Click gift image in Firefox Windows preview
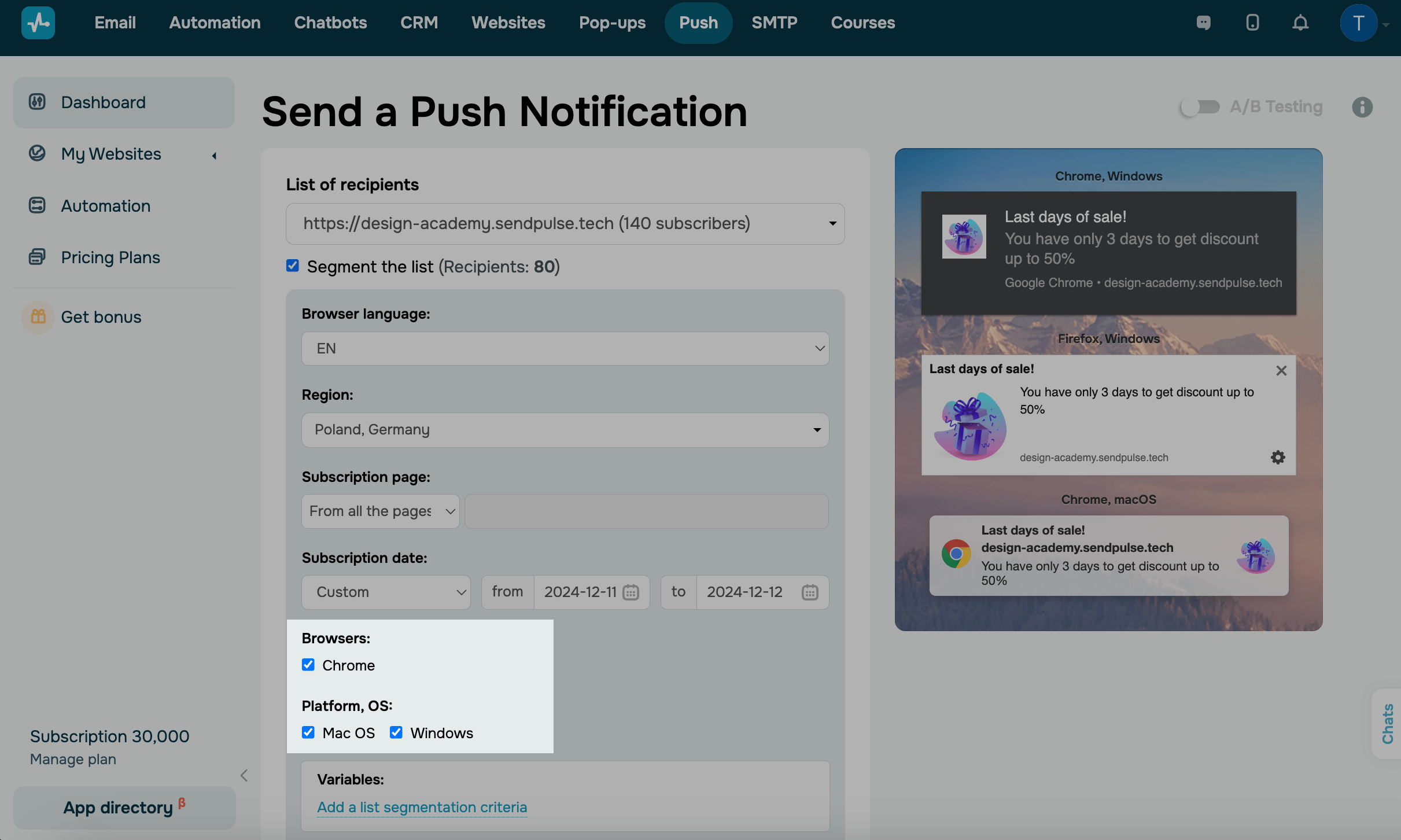Image resolution: width=1401 pixels, height=840 pixels. [x=970, y=426]
